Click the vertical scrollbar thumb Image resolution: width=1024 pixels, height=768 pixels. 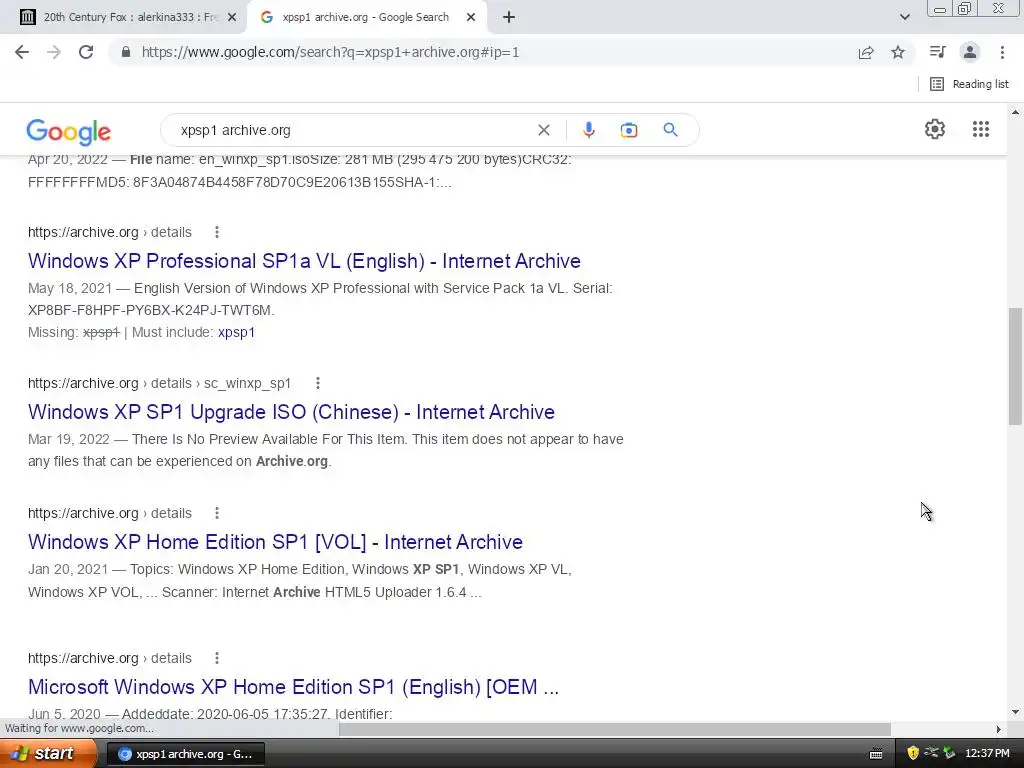point(1015,366)
